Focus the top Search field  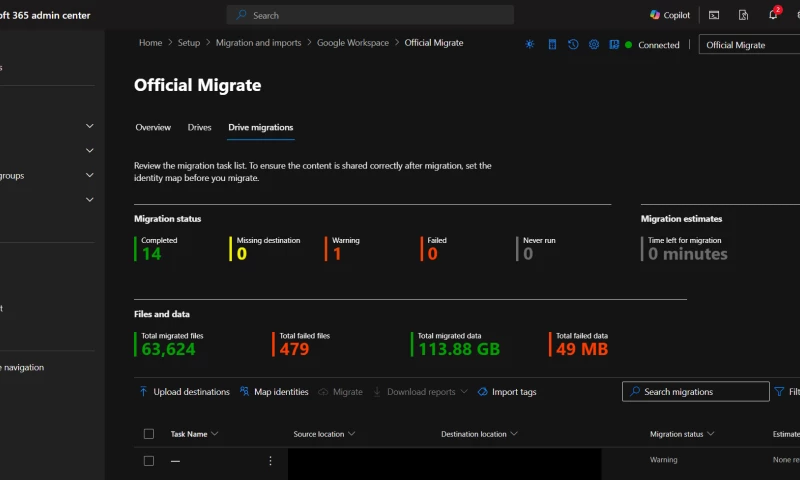pos(370,15)
